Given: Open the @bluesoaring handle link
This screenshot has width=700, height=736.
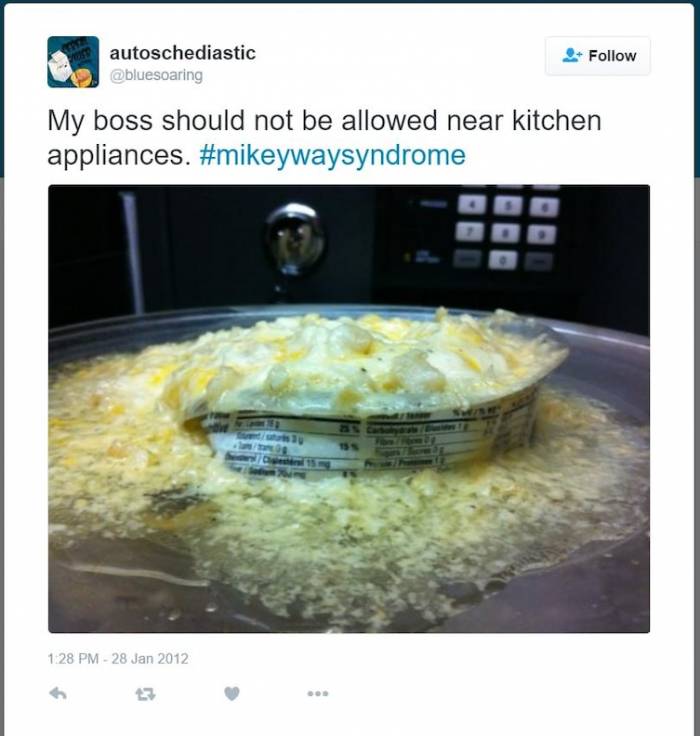Looking at the screenshot, I should pyautogui.click(x=156, y=75).
